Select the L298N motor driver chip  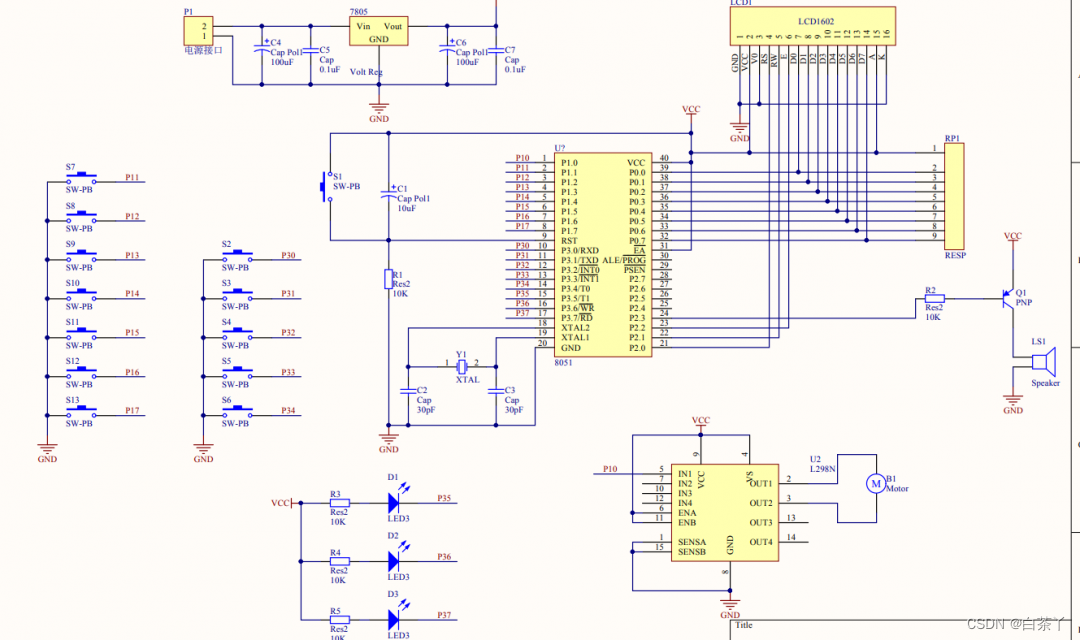[x=725, y=512]
